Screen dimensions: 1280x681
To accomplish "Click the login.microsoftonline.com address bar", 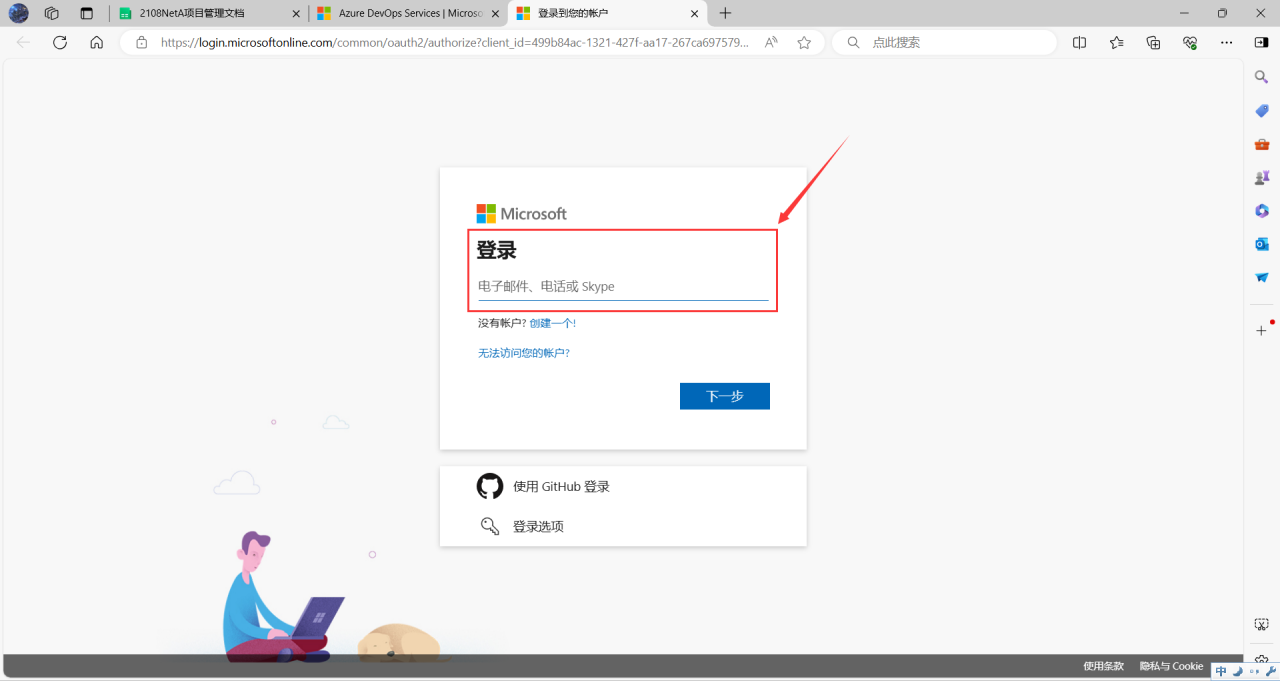I will 455,42.
